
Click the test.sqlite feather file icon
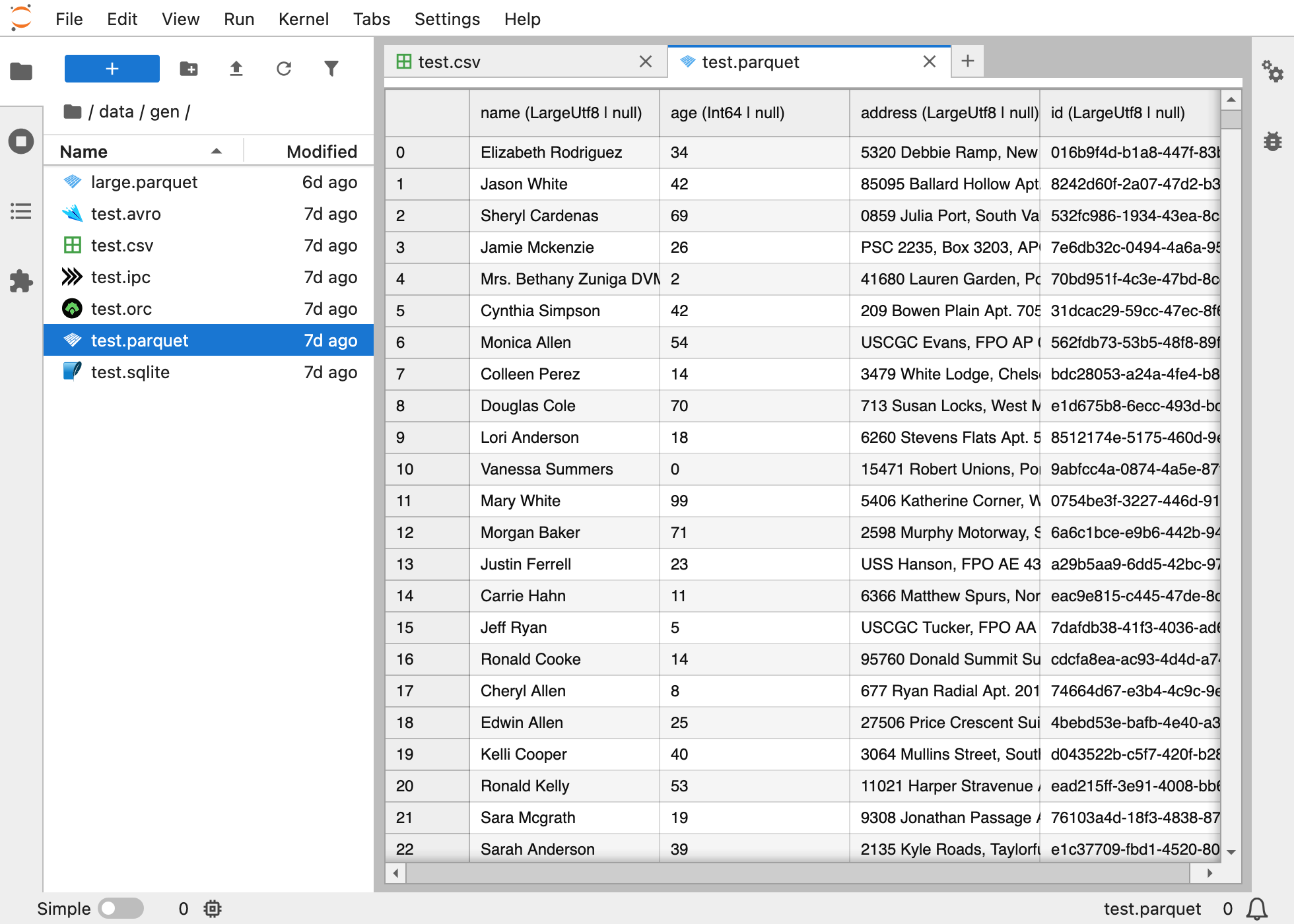tap(73, 372)
